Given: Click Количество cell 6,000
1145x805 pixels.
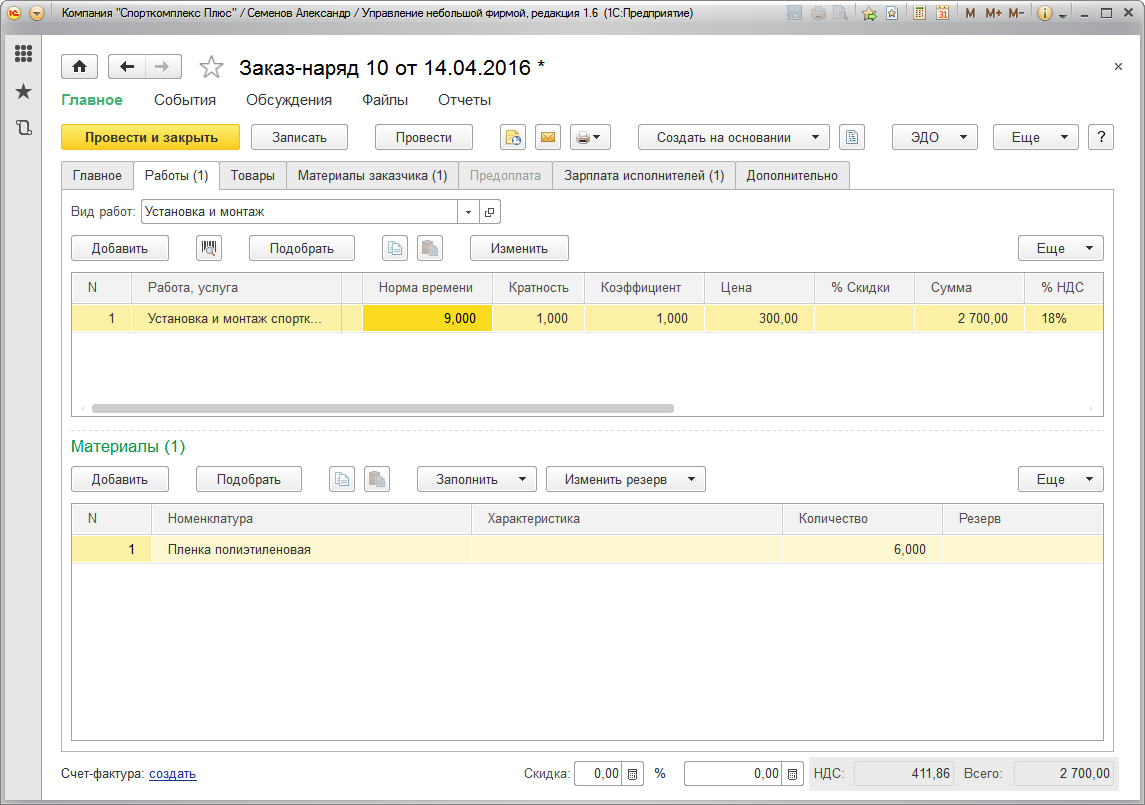Looking at the screenshot, I should 862,549.
